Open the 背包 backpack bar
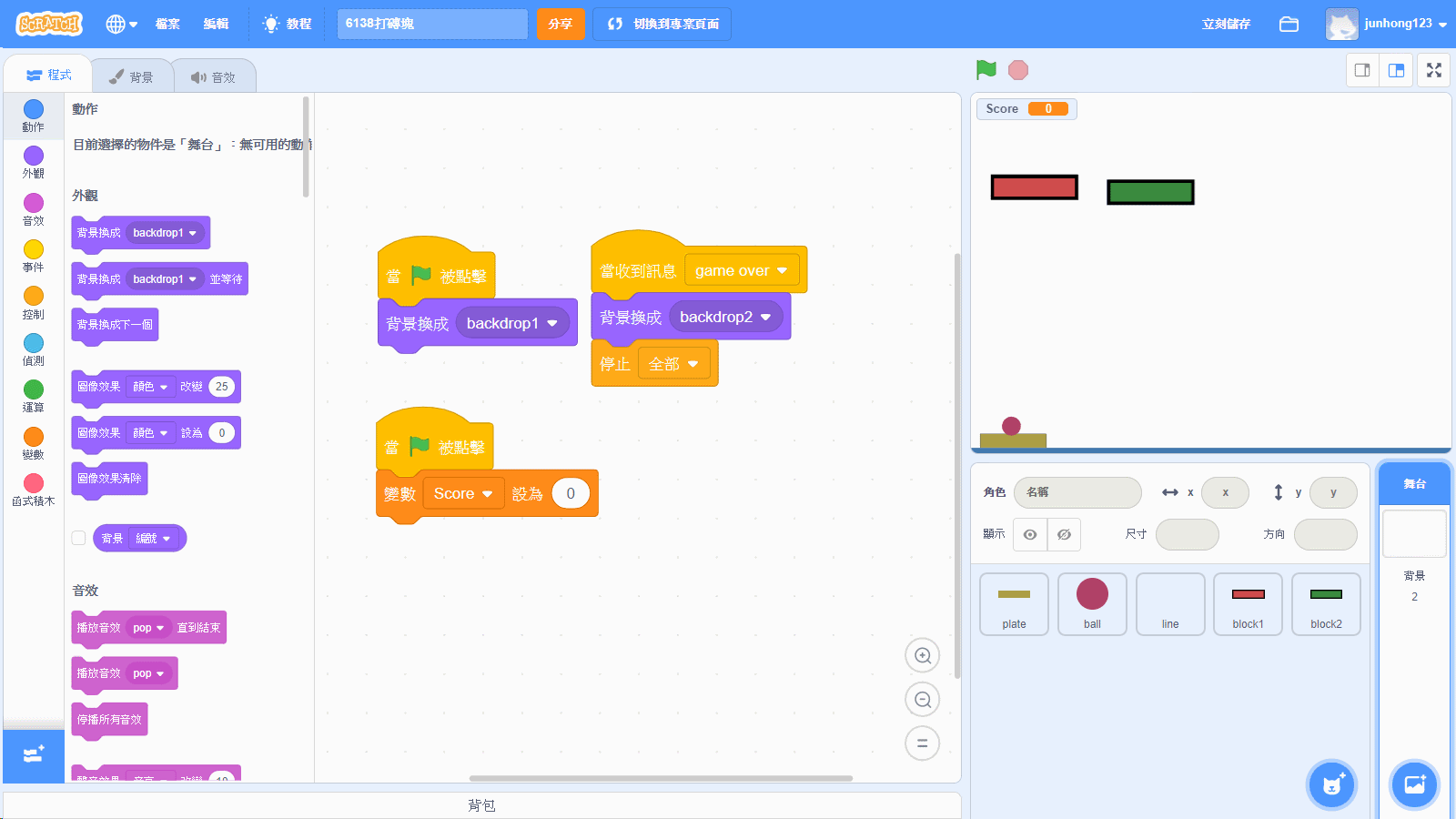The width and height of the screenshot is (1456, 819). pos(482,805)
